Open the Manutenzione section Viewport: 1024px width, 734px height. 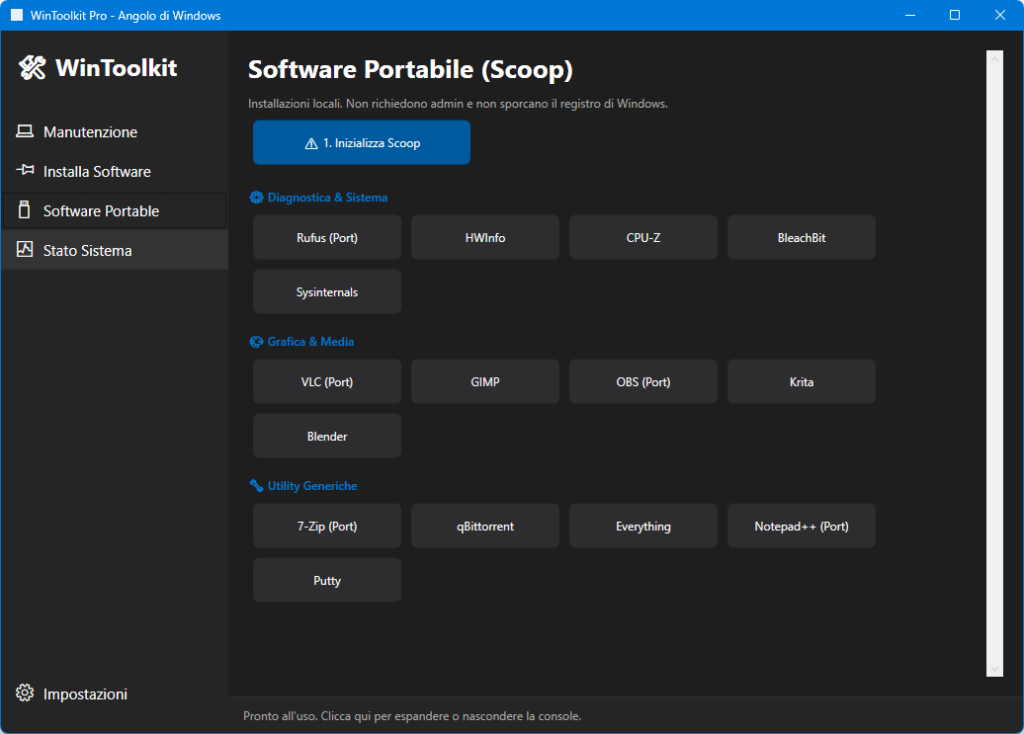pyautogui.click(x=114, y=132)
